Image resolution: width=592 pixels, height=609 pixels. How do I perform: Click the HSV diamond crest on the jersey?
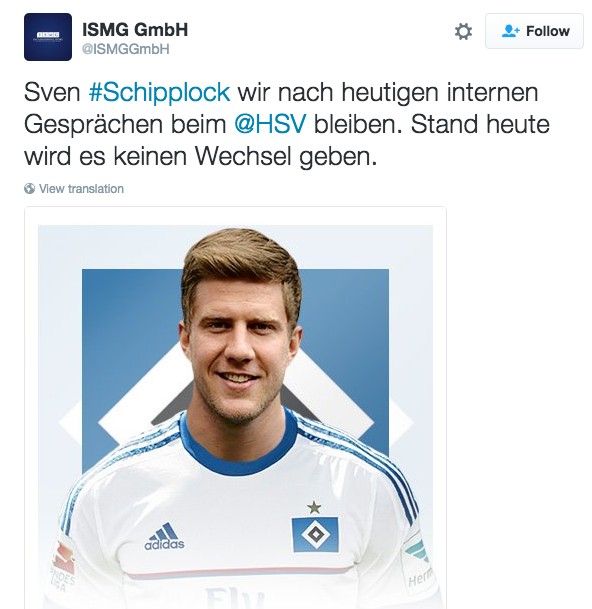(315, 534)
